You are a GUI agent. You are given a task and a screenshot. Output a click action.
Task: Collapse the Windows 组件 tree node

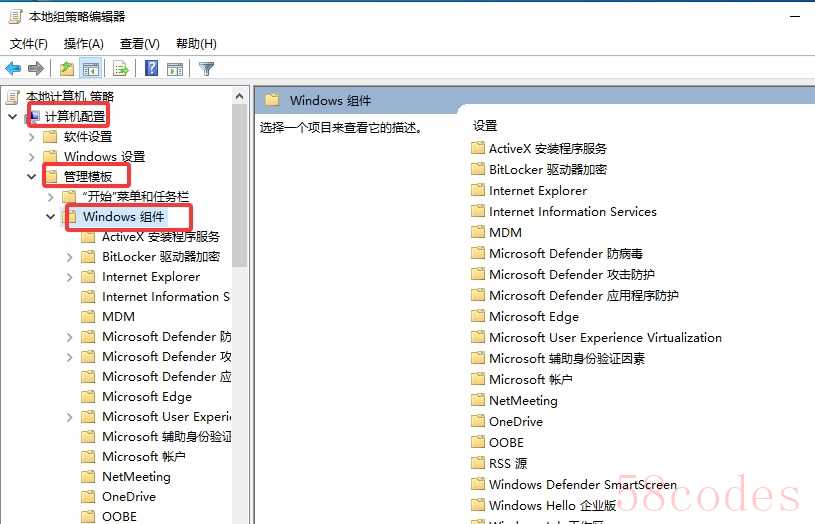coord(51,217)
